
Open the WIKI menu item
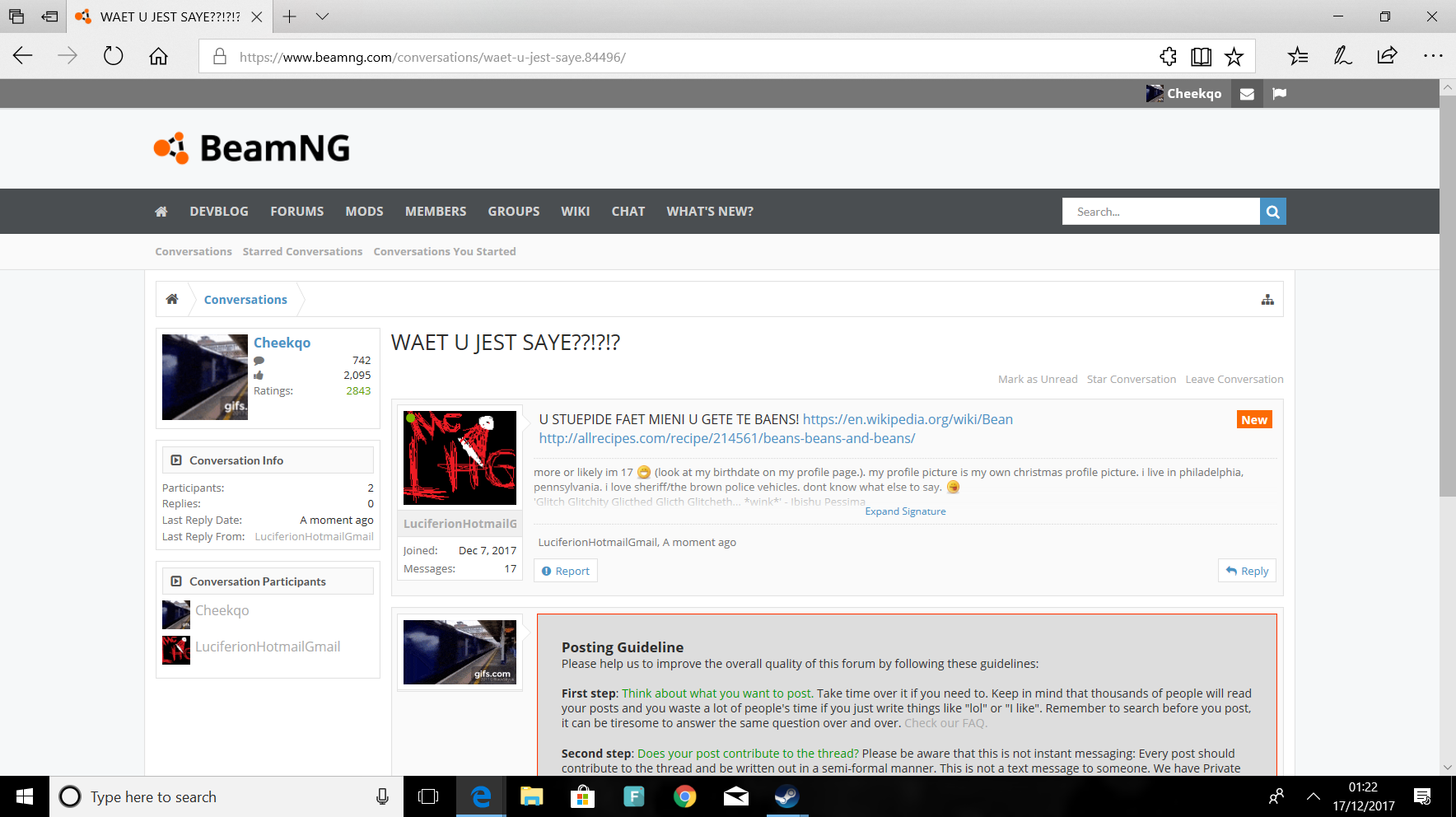pyautogui.click(x=576, y=212)
